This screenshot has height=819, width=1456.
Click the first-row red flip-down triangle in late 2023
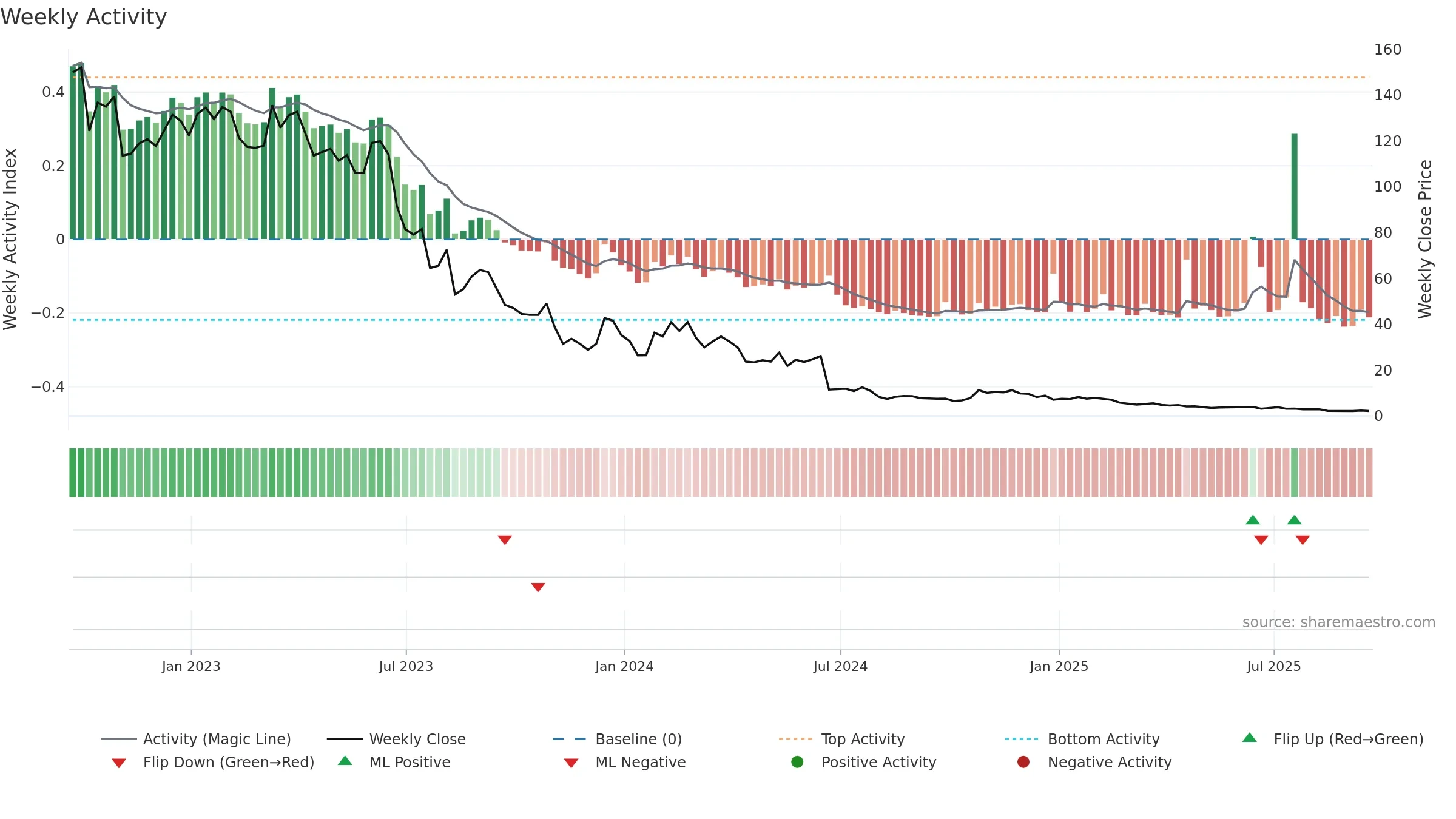pos(505,540)
